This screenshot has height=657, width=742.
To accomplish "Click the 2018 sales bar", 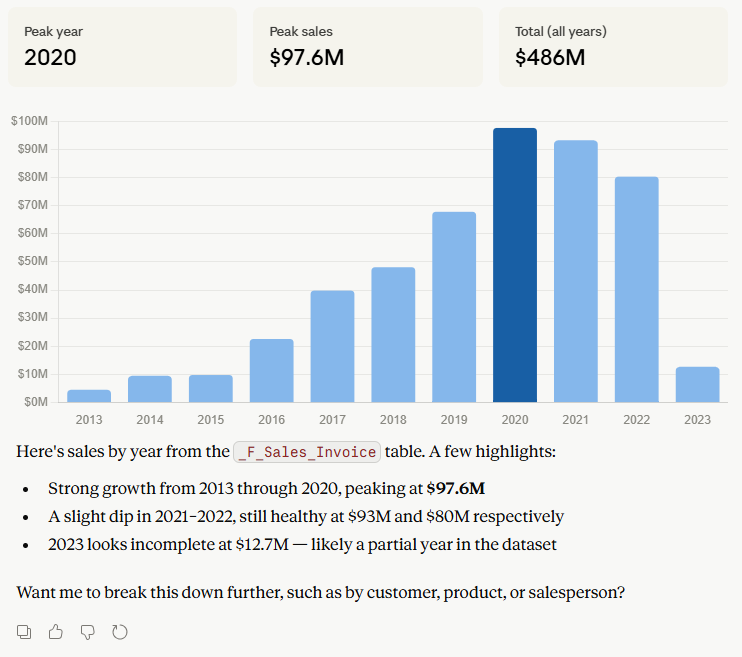I will [x=393, y=335].
